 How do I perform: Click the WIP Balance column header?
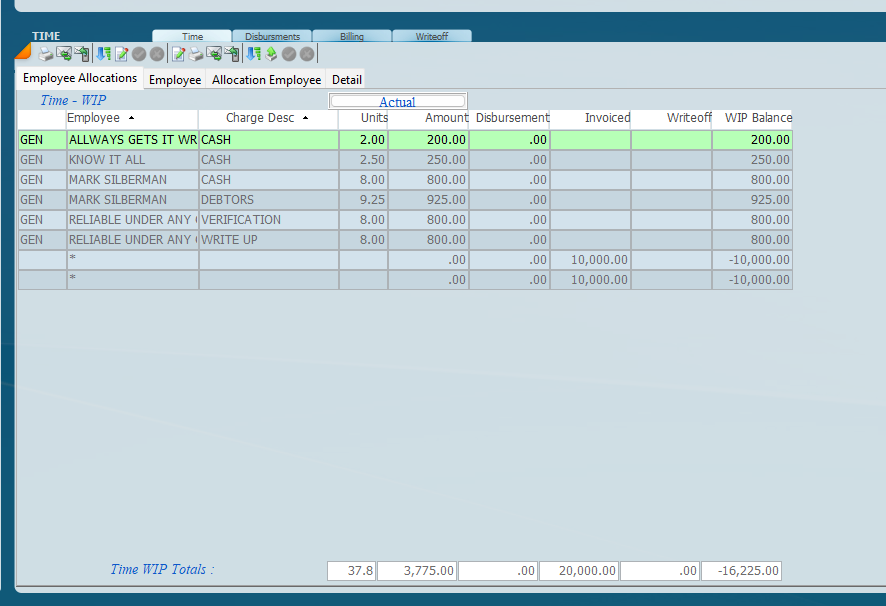[757, 118]
